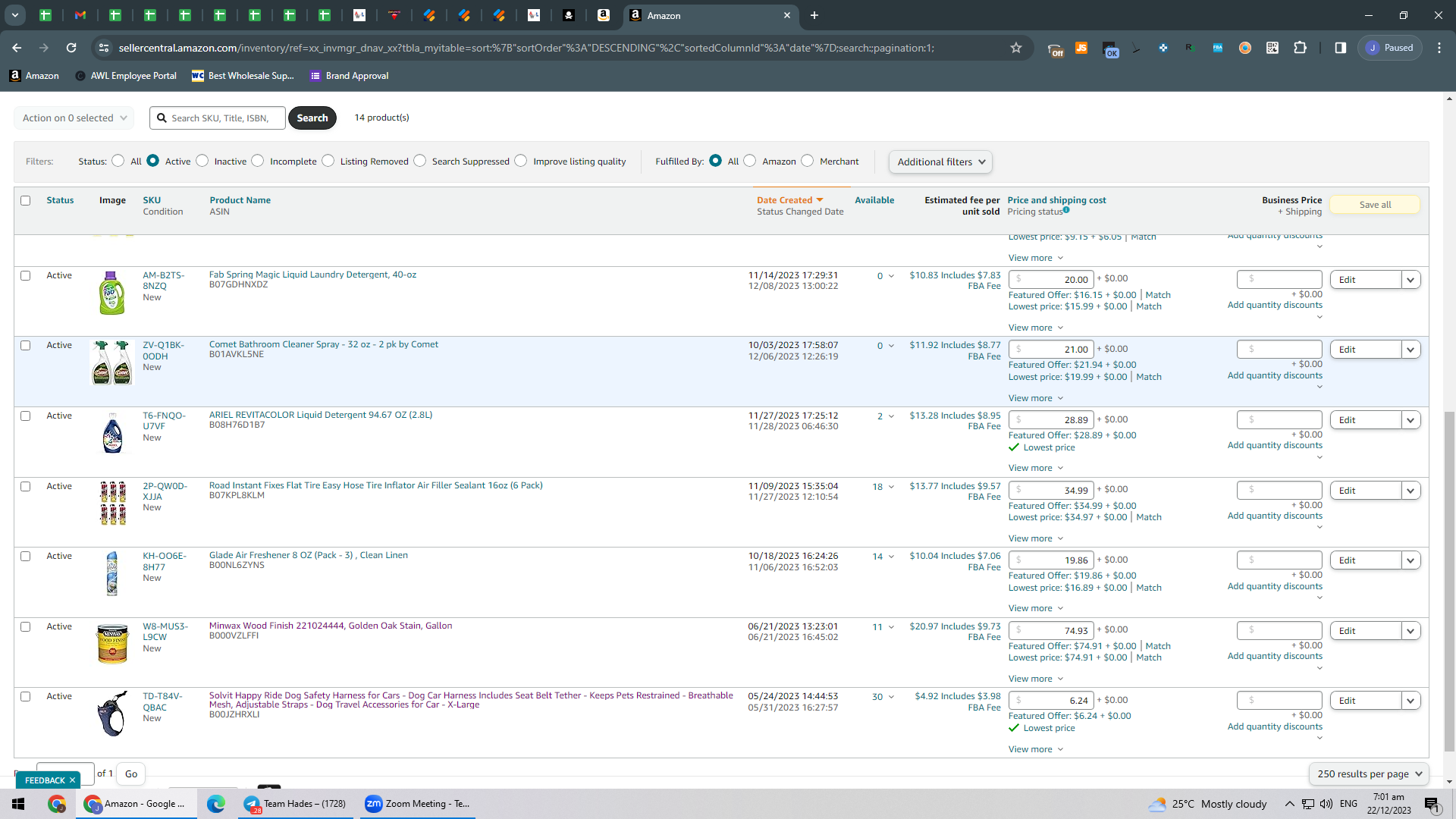Open the Chrome three-dot menu
1456x819 pixels.
1439,48
